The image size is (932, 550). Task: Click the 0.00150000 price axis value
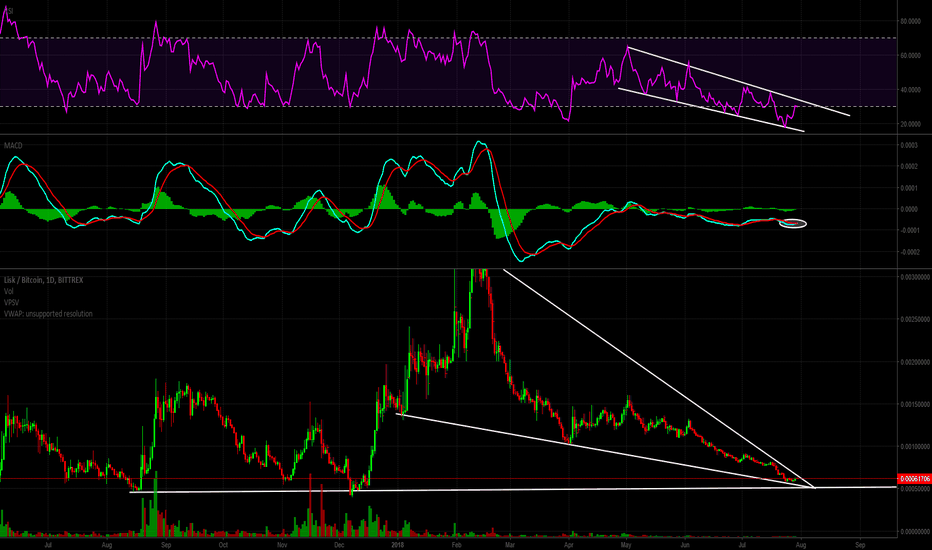[x=915, y=404]
